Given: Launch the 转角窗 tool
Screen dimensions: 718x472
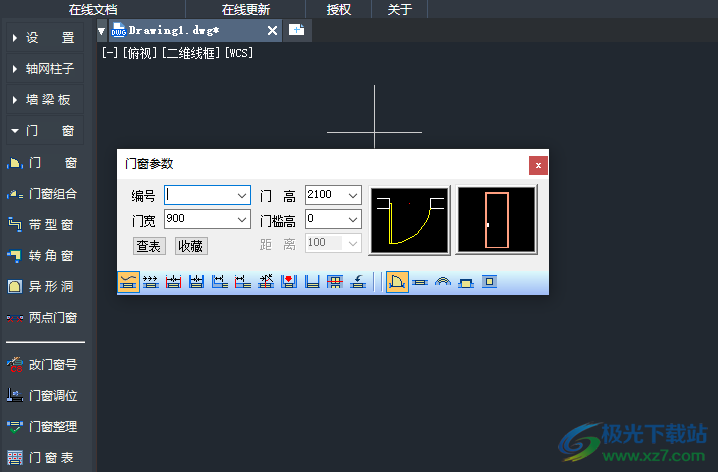Looking at the screenshot, I should click(x=42, y=255).
